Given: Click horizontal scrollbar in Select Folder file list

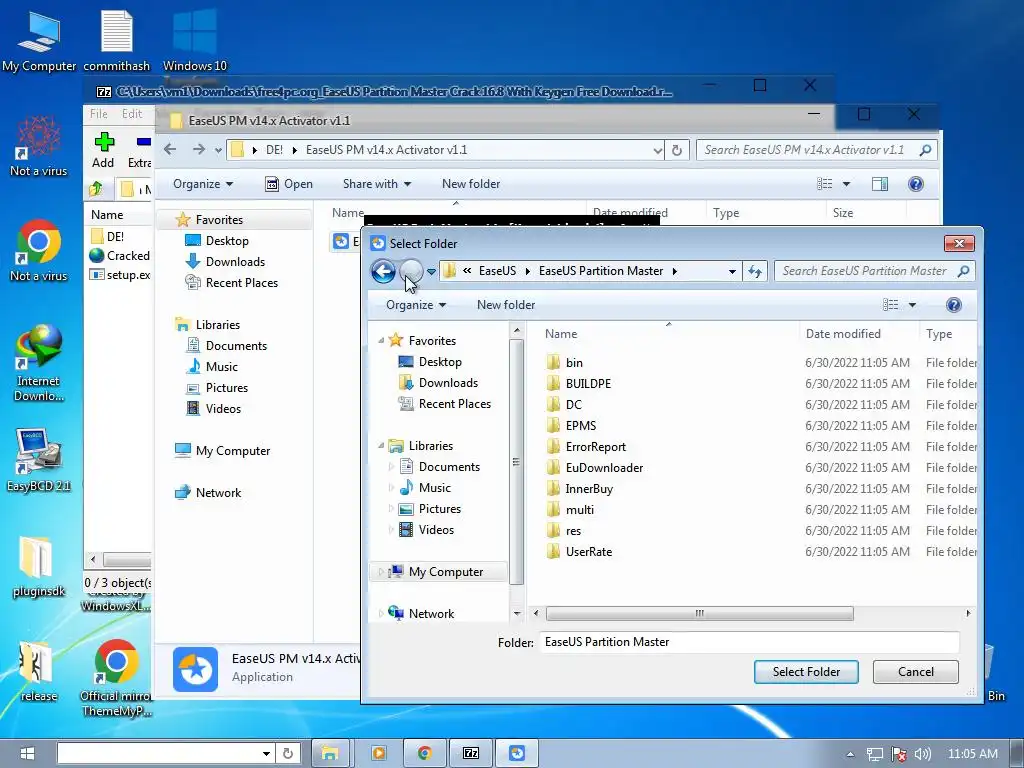Looking at the screenshot, I should 699,613.
